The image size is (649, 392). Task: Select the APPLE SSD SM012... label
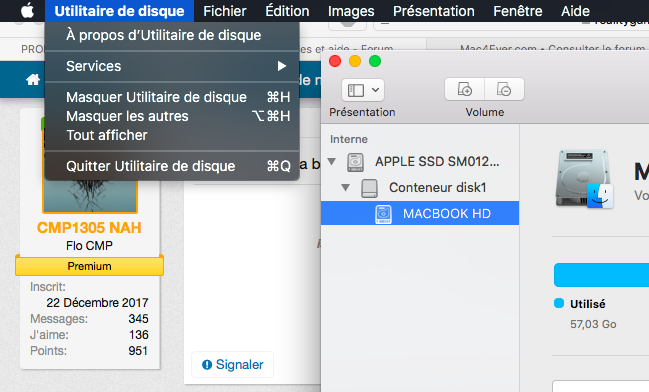click(x=437, y=161)
